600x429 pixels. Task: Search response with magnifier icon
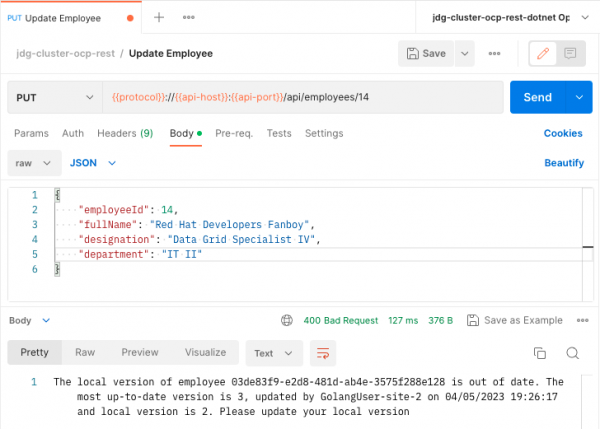[573, 353]
